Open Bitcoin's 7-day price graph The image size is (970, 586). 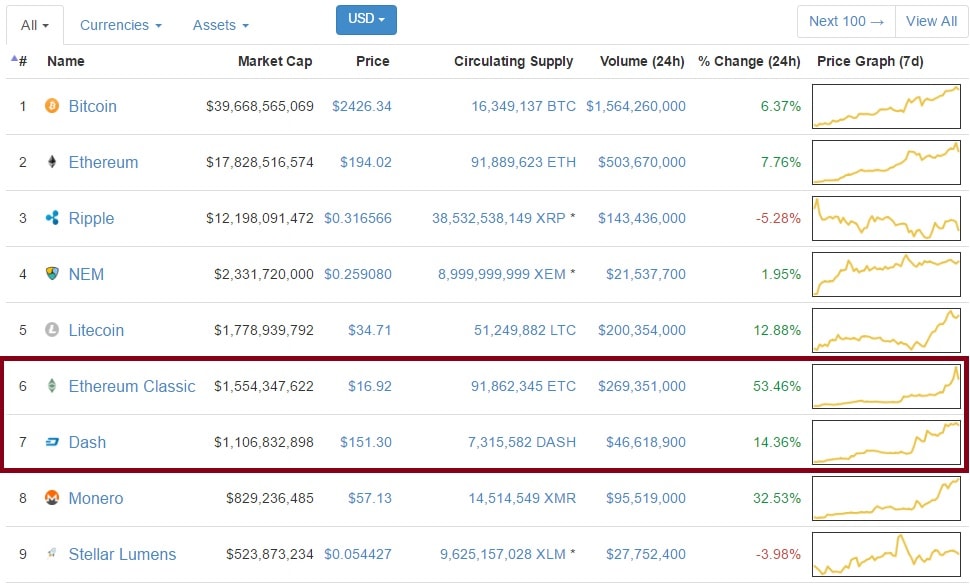887,106
